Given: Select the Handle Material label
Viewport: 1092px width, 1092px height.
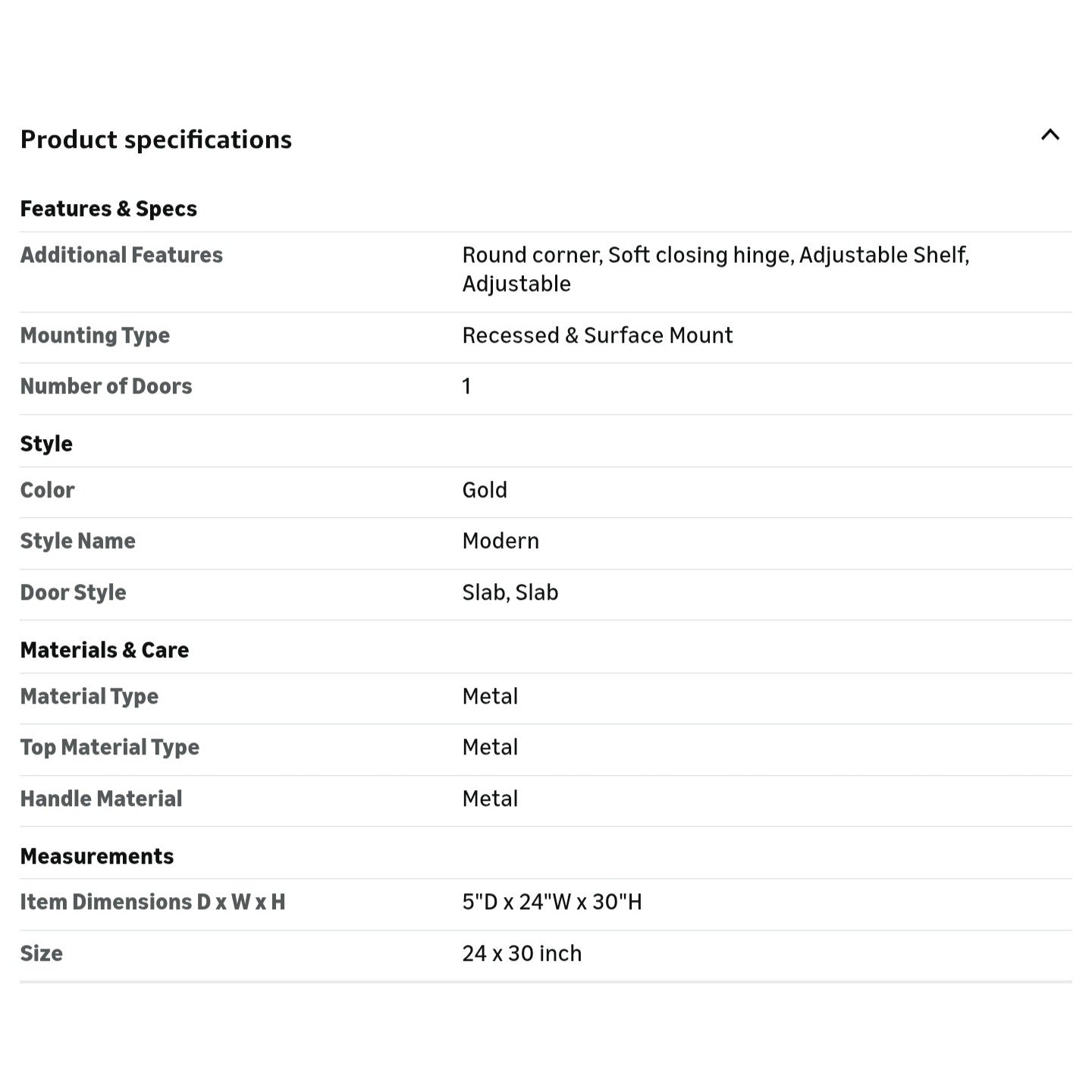Looking at the screenshot, I should coord(101,799).
